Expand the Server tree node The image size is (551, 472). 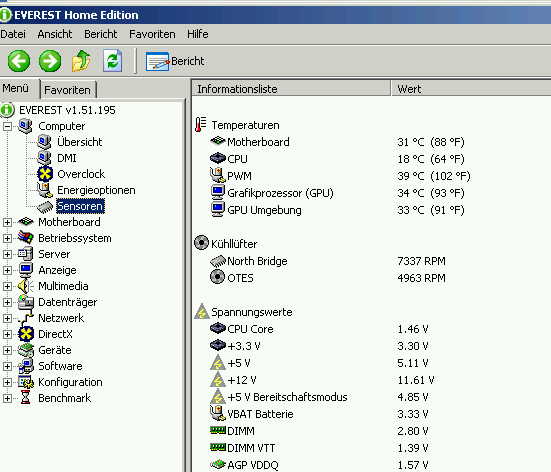point(7,254)
